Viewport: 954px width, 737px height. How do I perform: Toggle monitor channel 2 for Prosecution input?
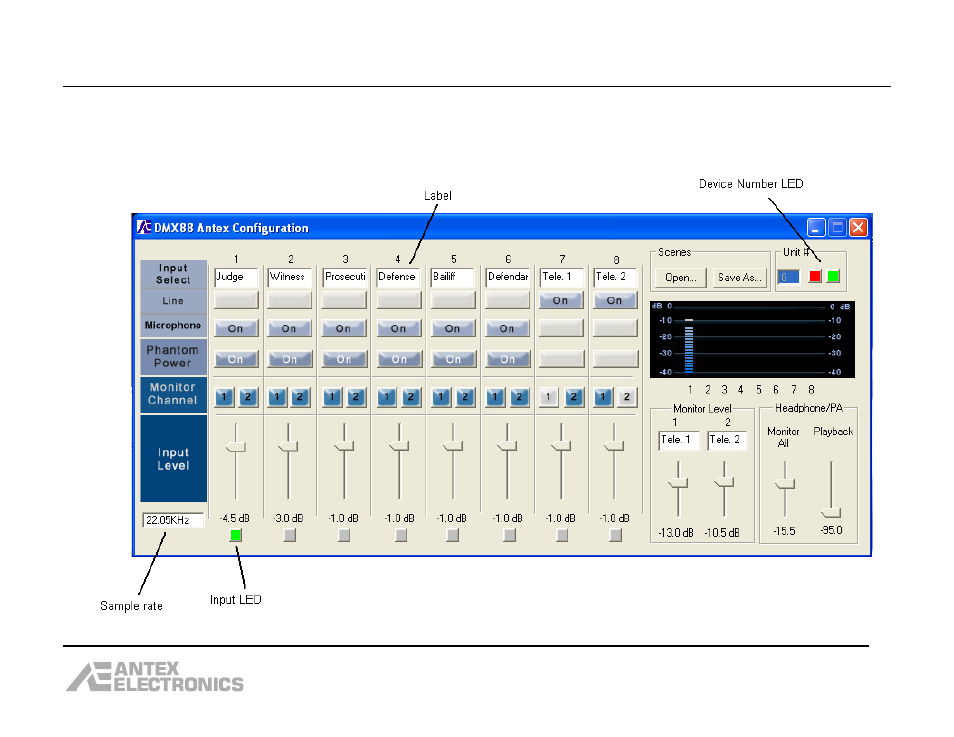[x=356, y=397]
